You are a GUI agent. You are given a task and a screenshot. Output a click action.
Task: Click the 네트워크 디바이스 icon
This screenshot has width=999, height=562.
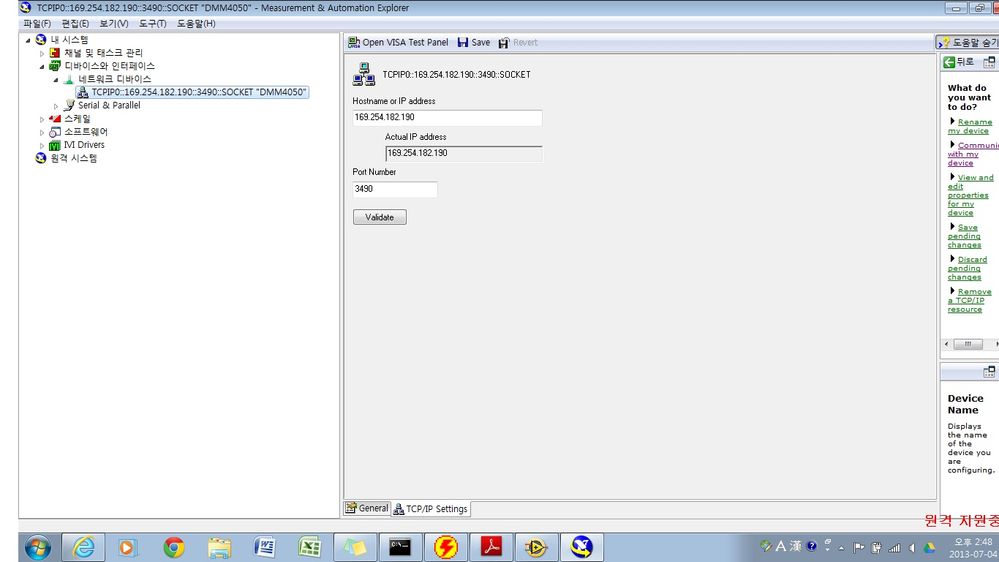tap(69, 79)
